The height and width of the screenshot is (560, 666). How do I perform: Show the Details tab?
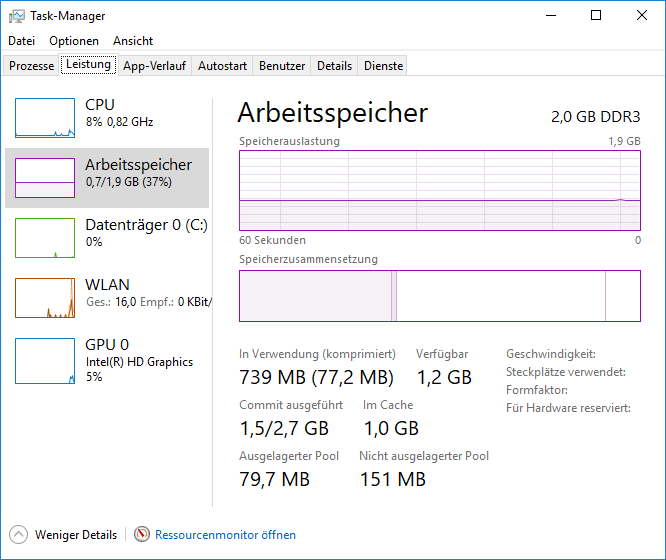pyautogui.click(x=335, y=66)
